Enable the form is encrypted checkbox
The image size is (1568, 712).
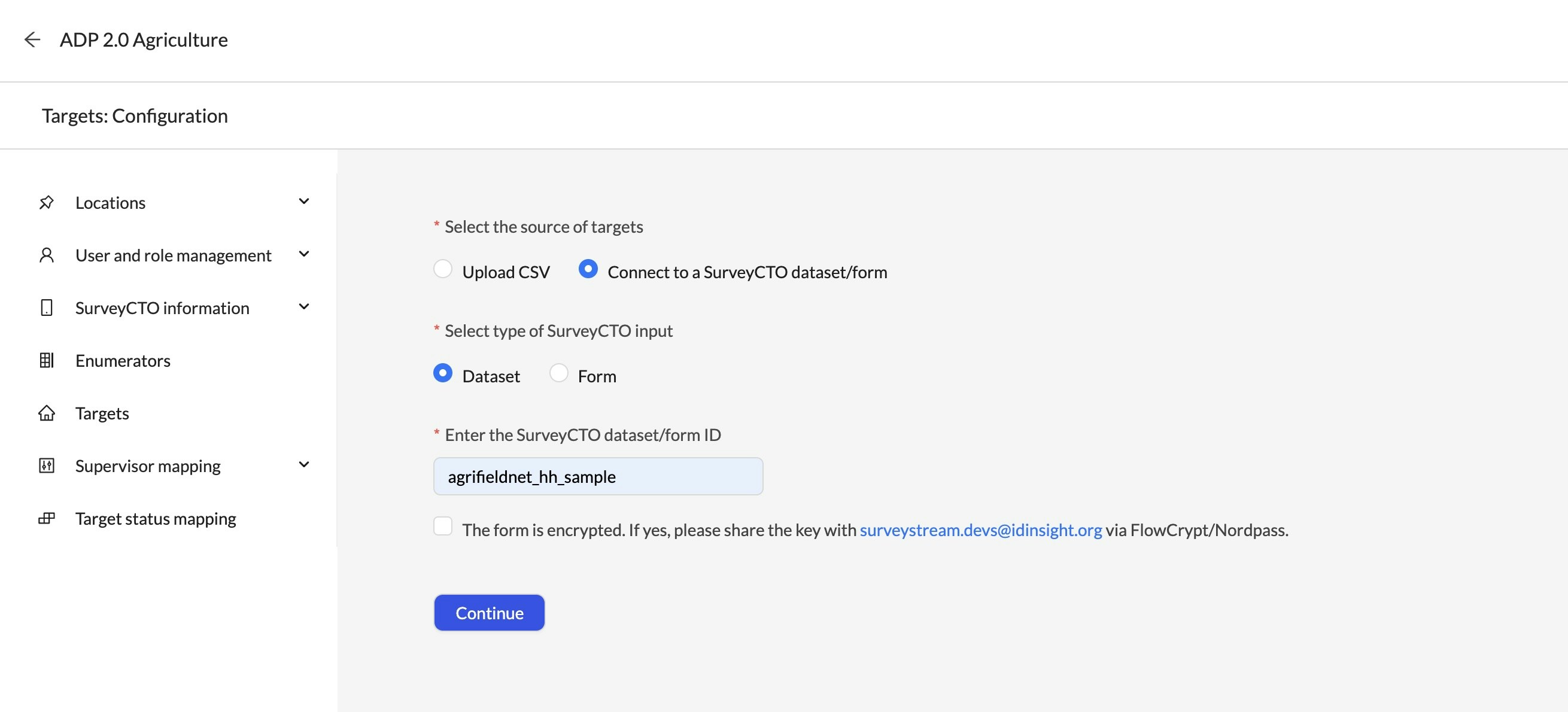click(442, 526)
